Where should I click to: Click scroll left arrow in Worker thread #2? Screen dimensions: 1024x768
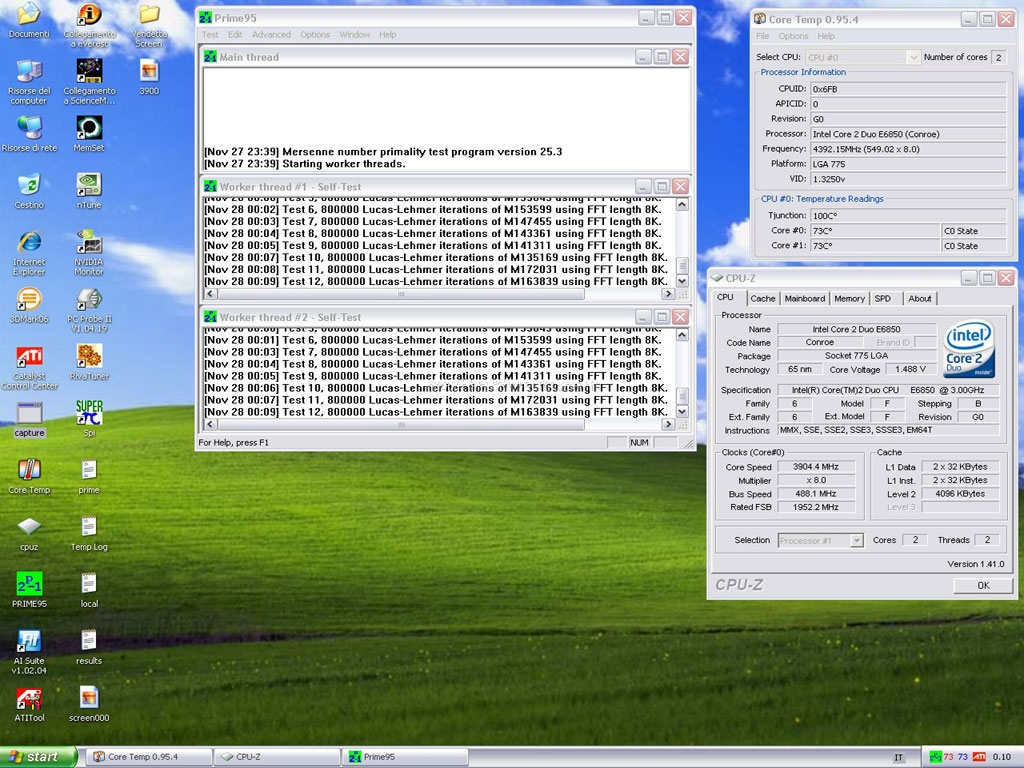click(210, 424)
